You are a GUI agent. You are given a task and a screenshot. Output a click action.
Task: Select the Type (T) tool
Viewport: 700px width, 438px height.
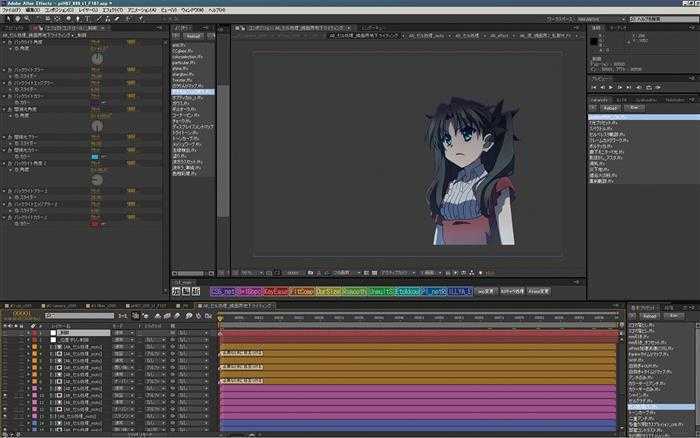(x=88, y=19)
